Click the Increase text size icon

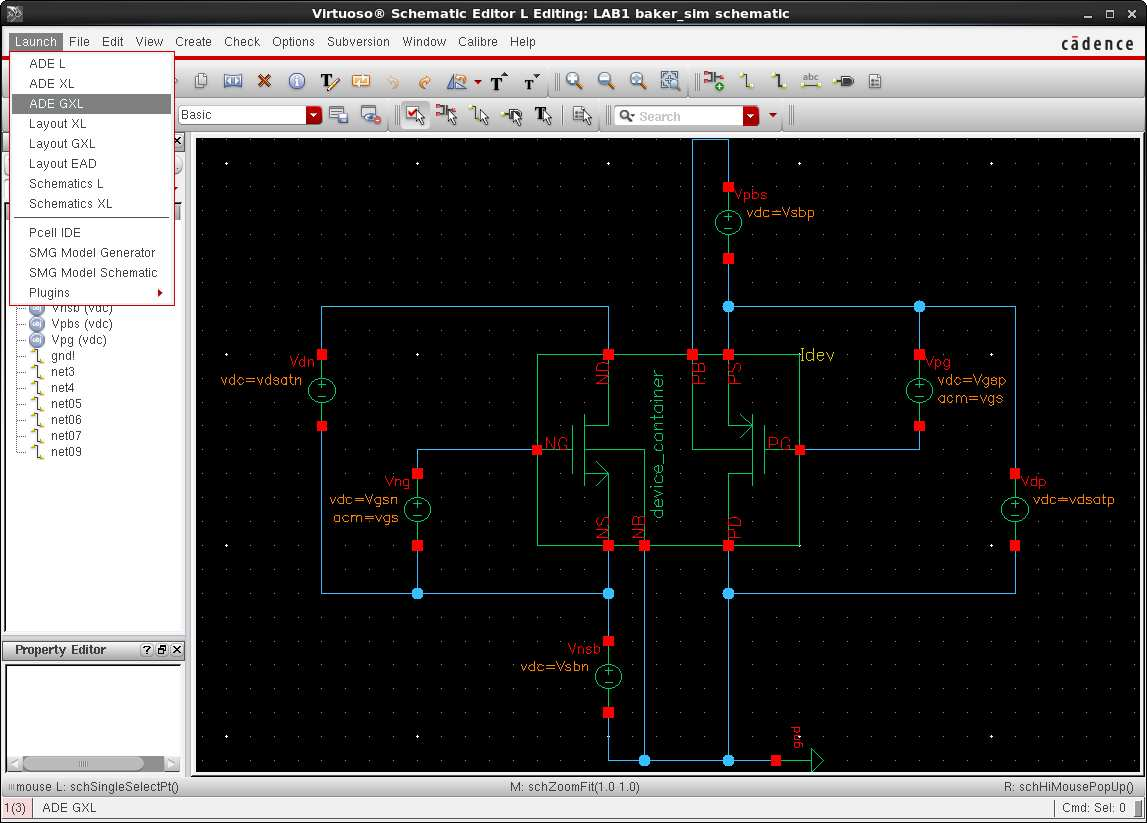pos(500,81)
